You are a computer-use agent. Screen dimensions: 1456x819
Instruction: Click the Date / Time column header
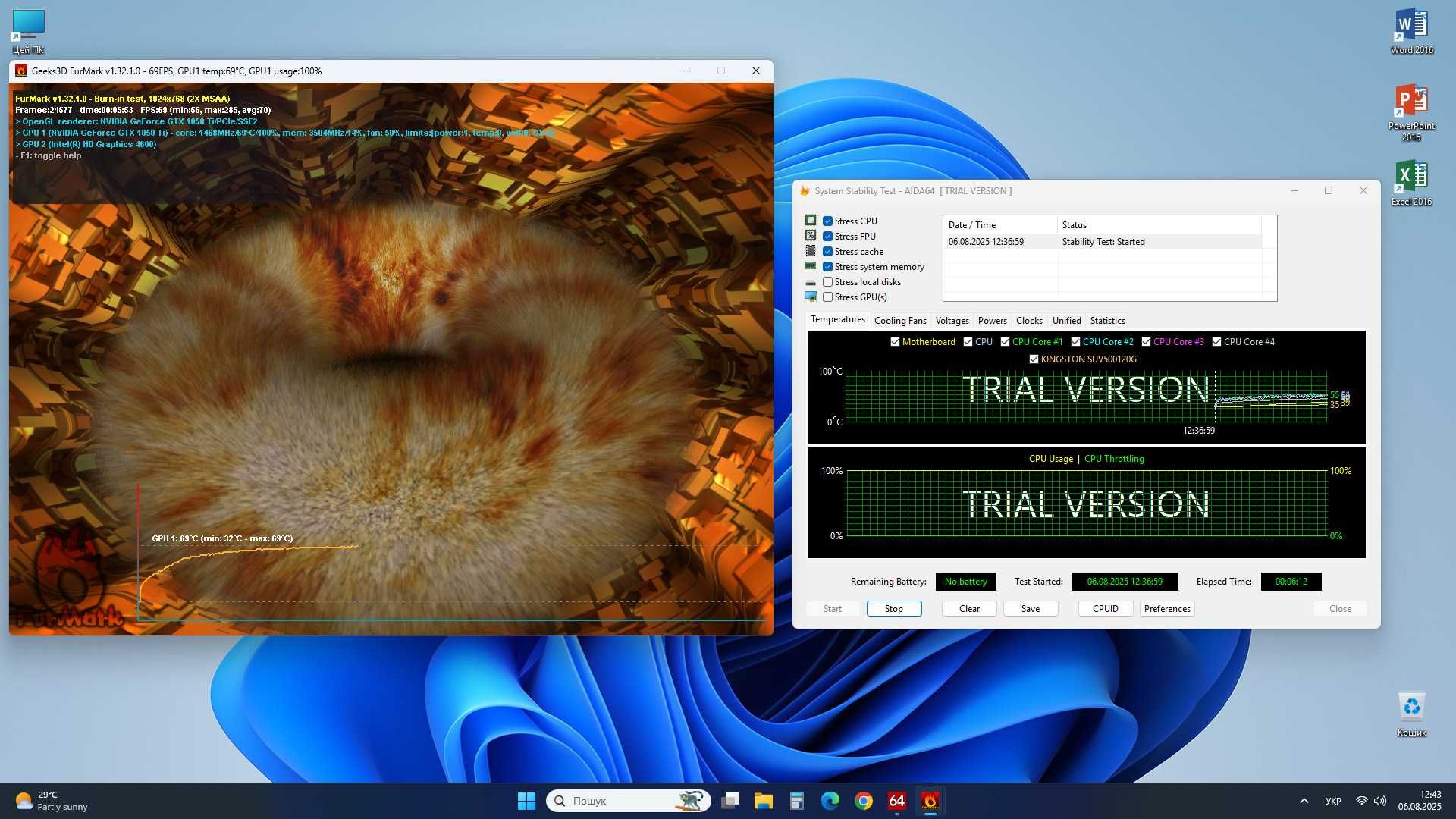pyautogui.click(x=1000, y=225)
